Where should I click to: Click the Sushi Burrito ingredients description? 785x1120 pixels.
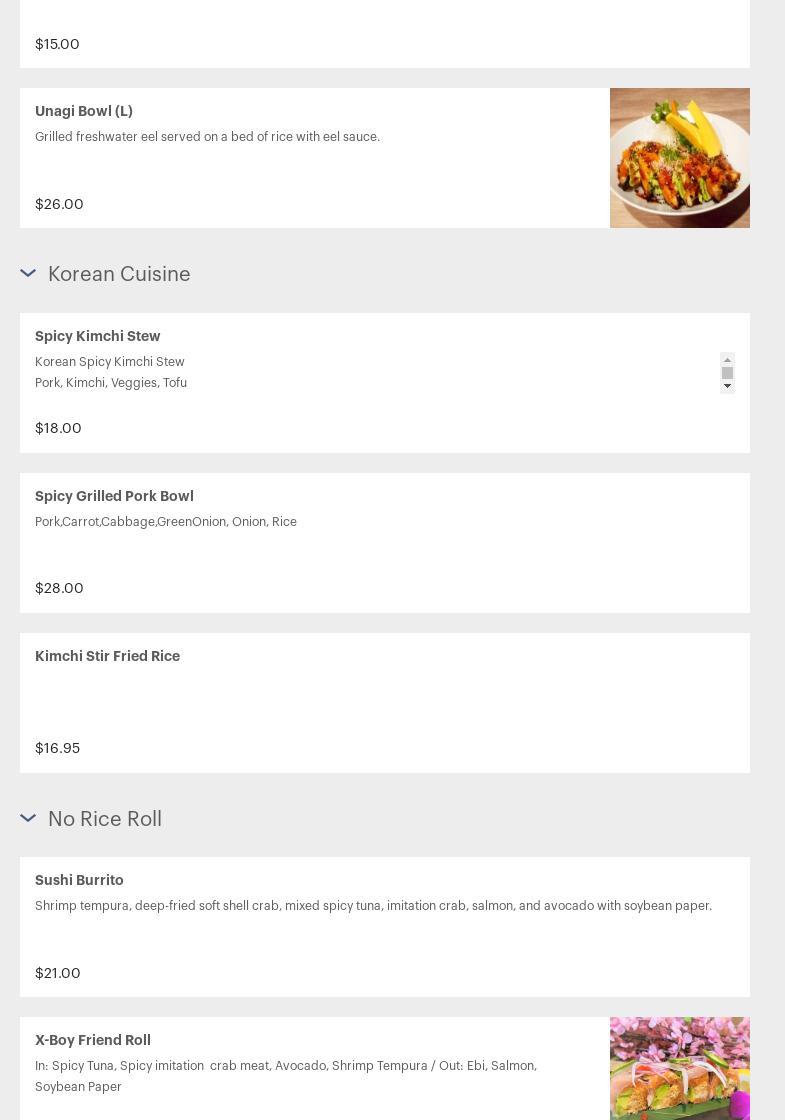pos(373,906)
